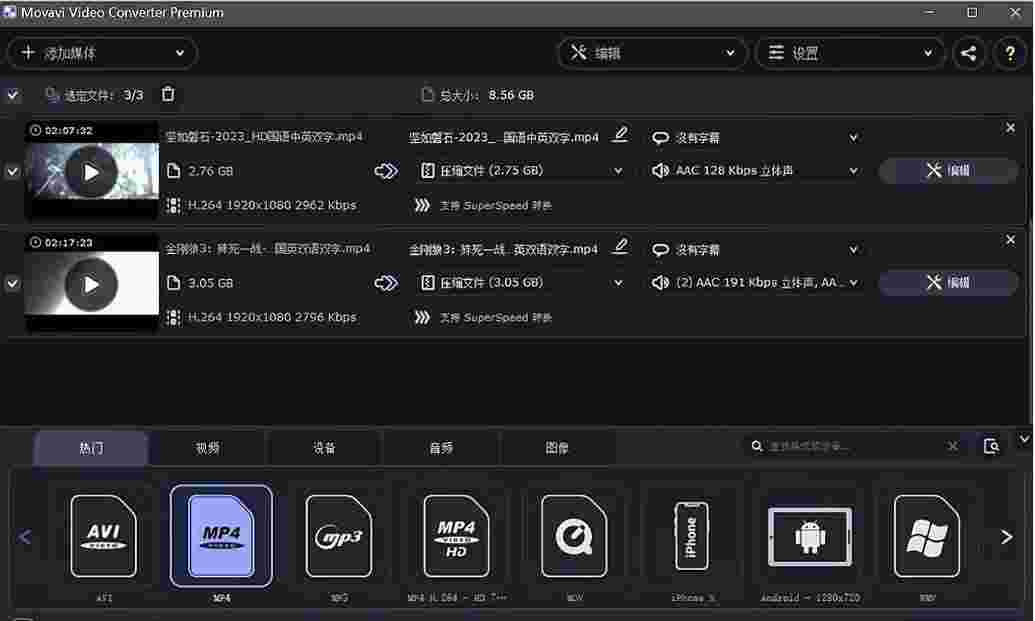Viewport: 1035px width, 621px height.
Task: Uncheck the first file's checkbox
Action: pyautogui.click(x=13, y=172)
